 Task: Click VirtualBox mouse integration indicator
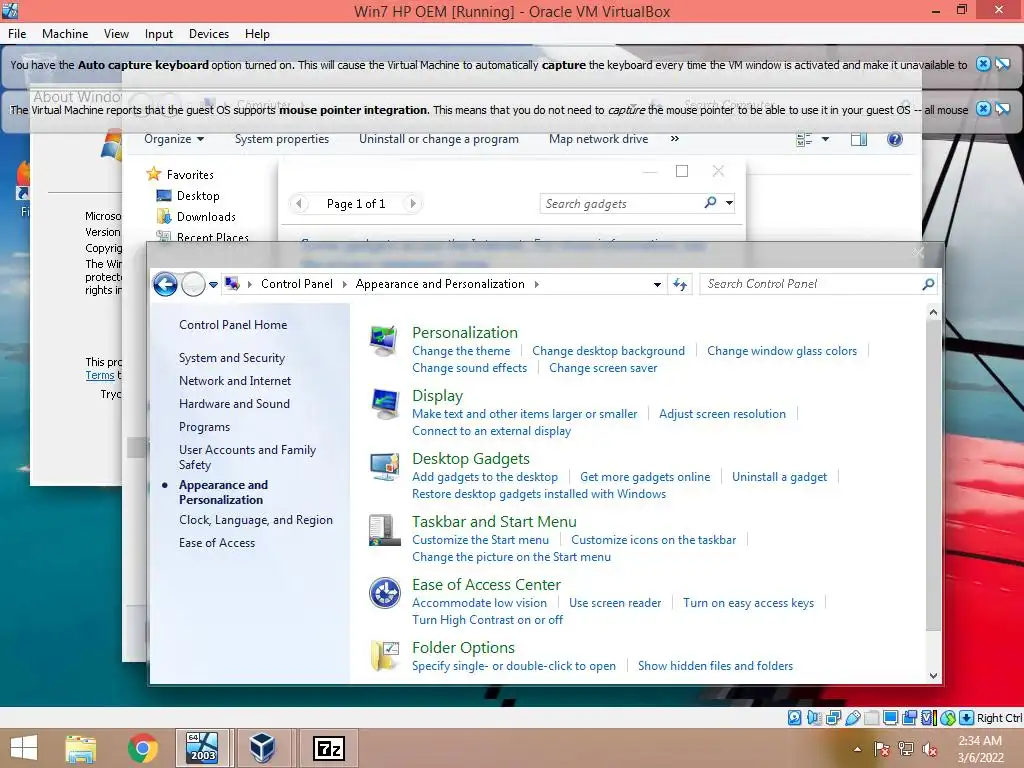tap(948, 718)
